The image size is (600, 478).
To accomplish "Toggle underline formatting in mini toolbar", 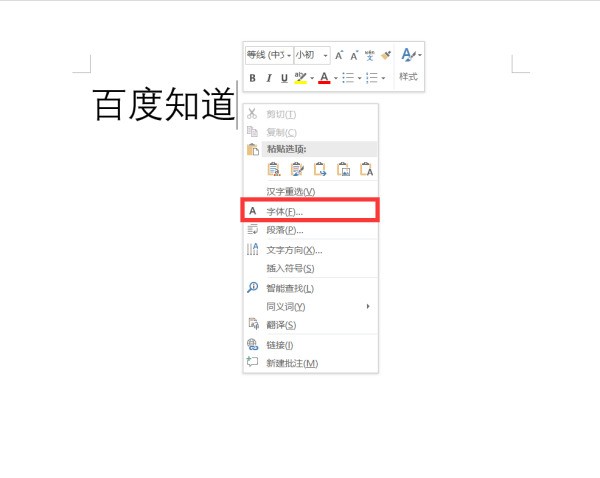I will pyautogui.click(x=284, y=78).
